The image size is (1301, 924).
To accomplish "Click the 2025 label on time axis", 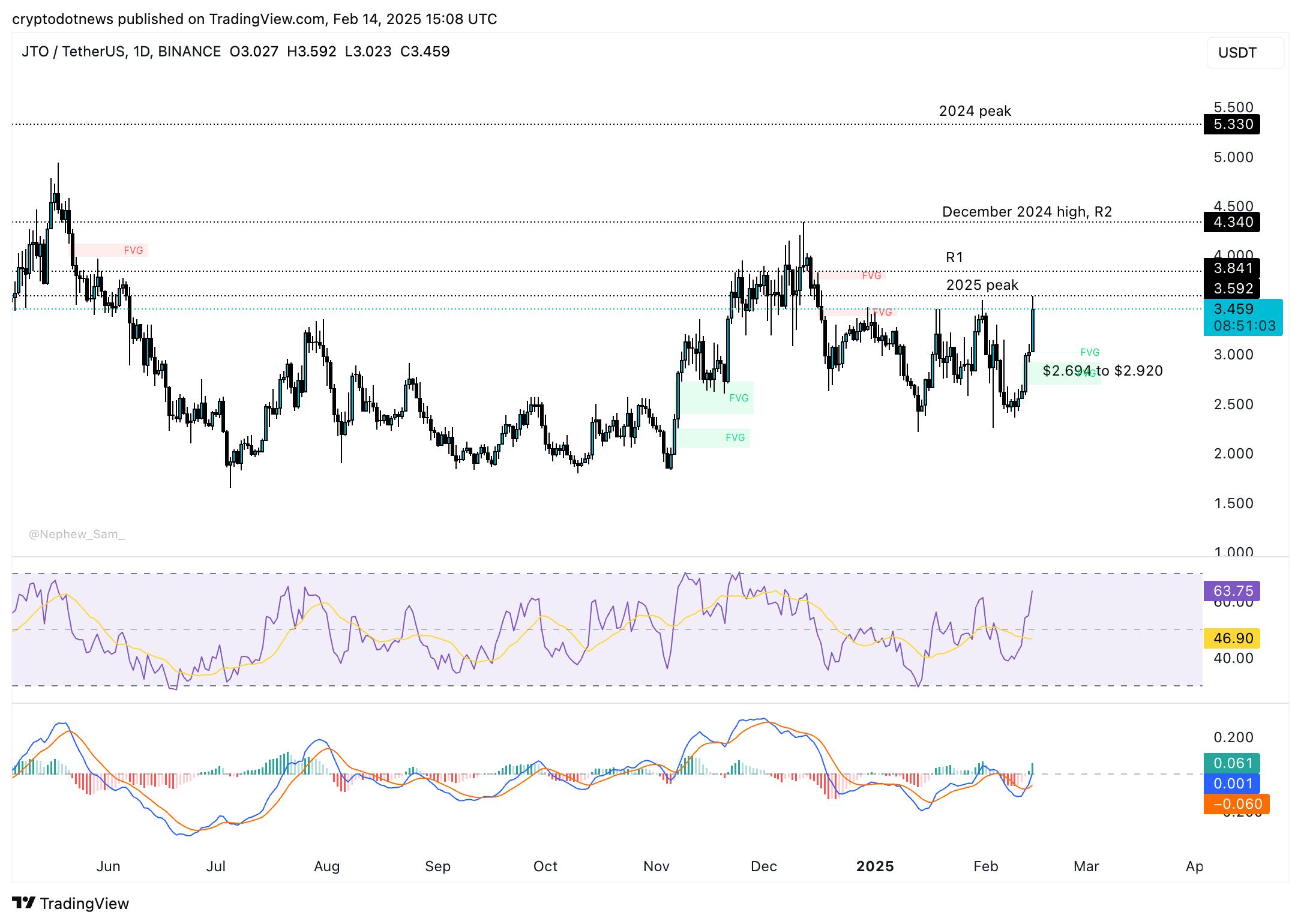I will (874, 866).
